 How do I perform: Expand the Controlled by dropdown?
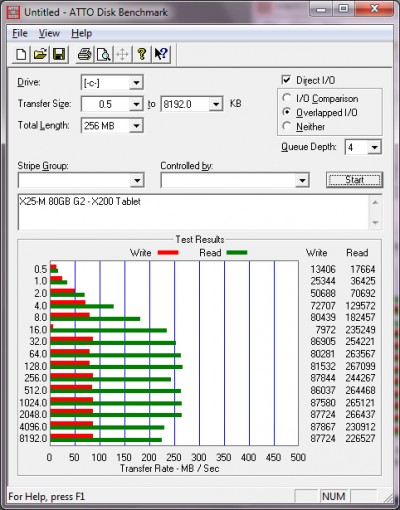tap(302, 181)
